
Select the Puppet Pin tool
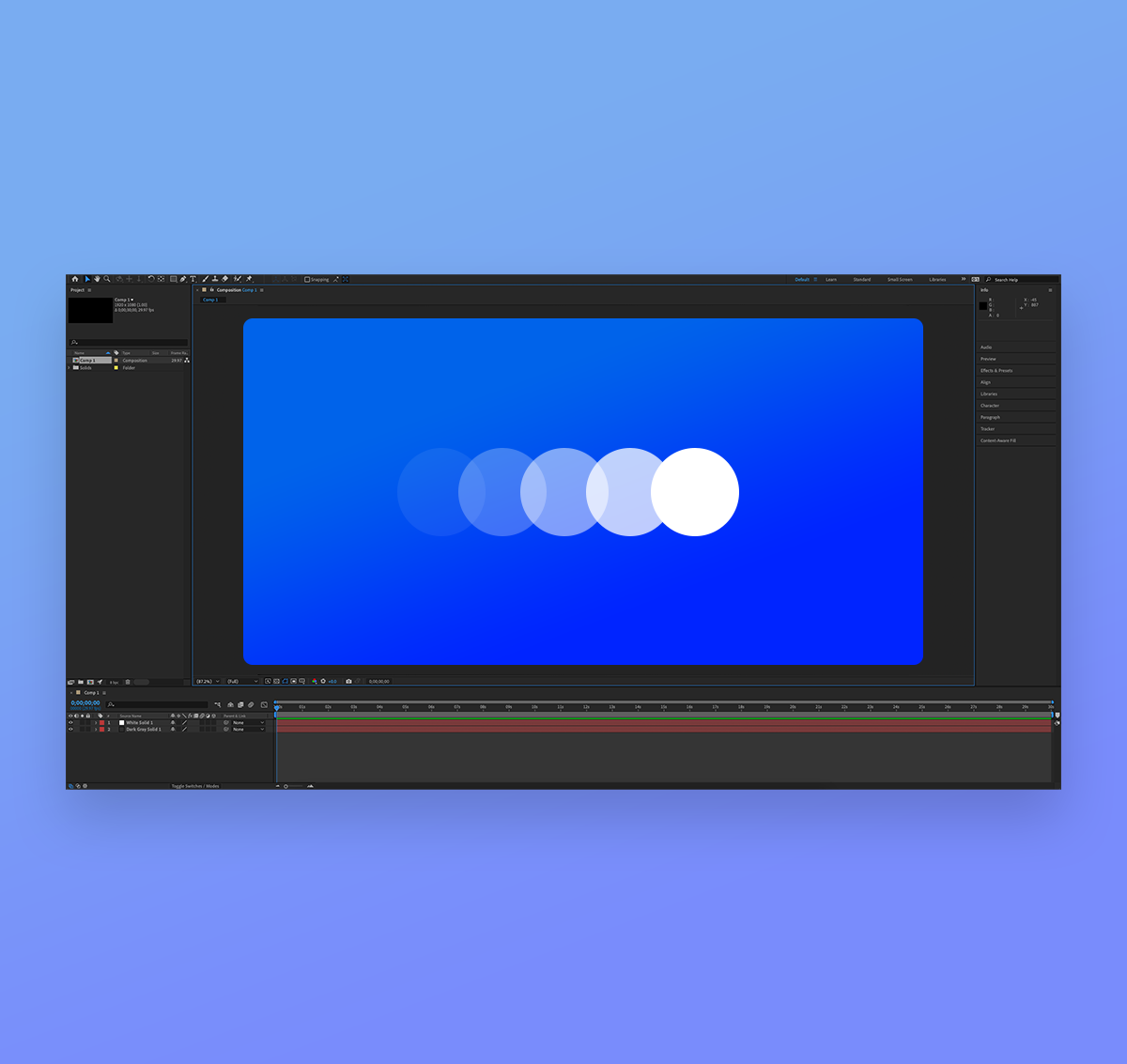click(x=249, y=279)
